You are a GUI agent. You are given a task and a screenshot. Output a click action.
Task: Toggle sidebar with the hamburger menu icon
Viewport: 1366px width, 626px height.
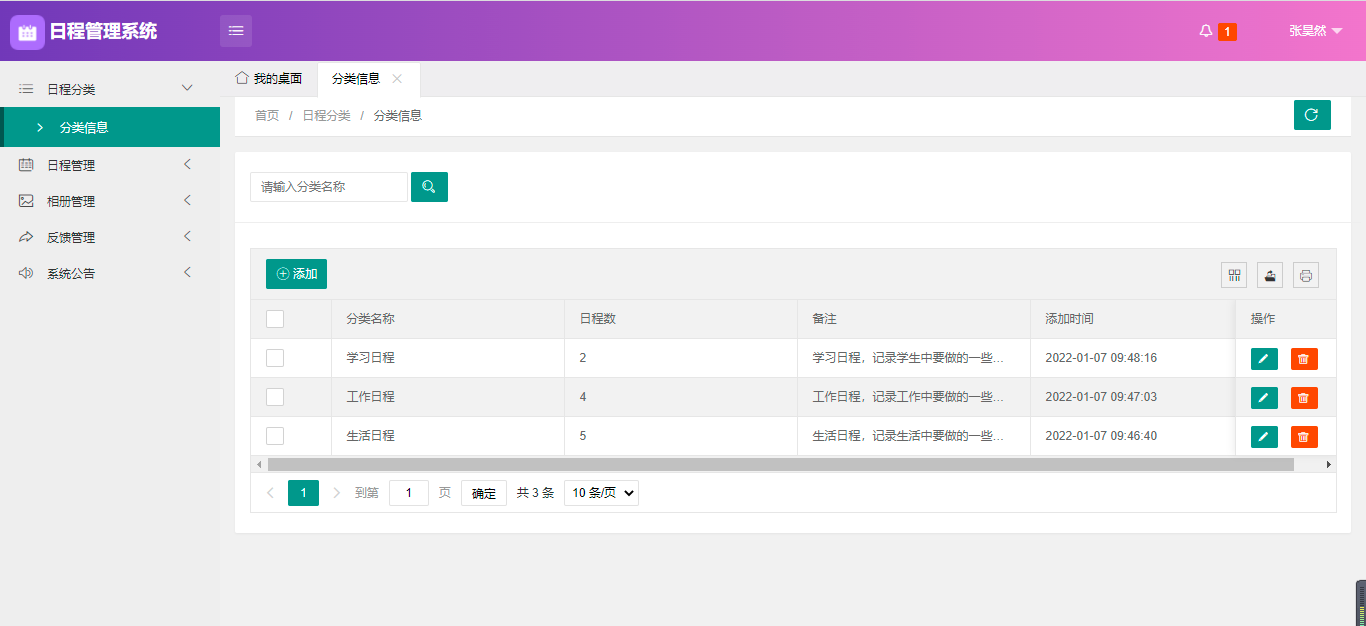click(236, 31)
